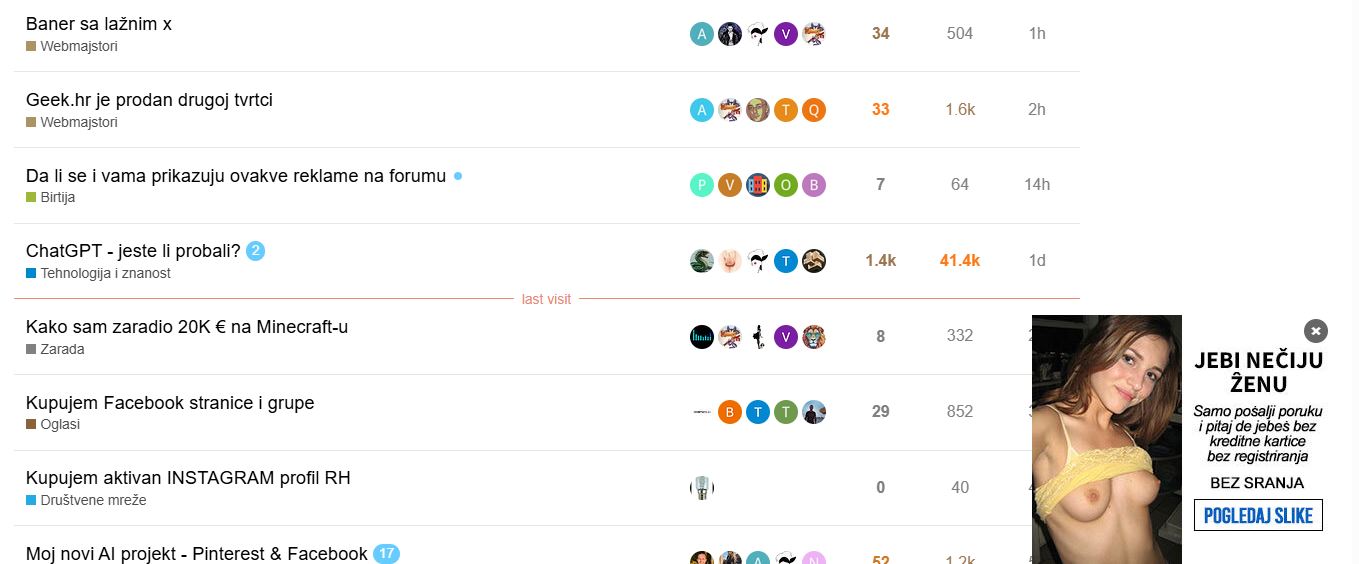Click purple 'B' avatar in reklame topic row
The height and width of the screenshot is (564, 1359).
[x=814, y=185]
